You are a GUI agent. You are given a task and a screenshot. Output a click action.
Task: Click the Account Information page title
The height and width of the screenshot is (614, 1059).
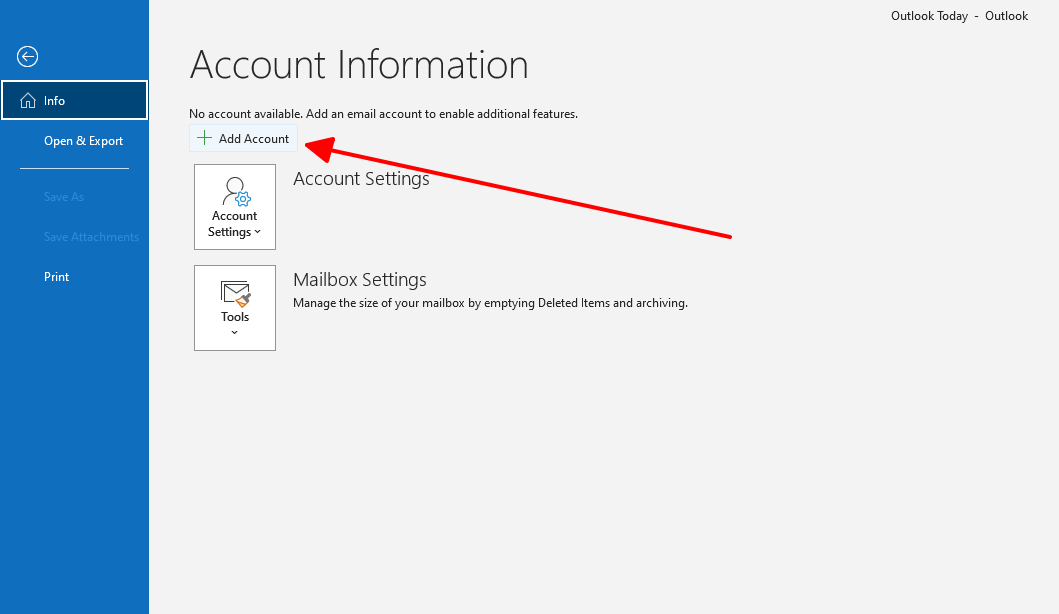click(x=359, y=65)
